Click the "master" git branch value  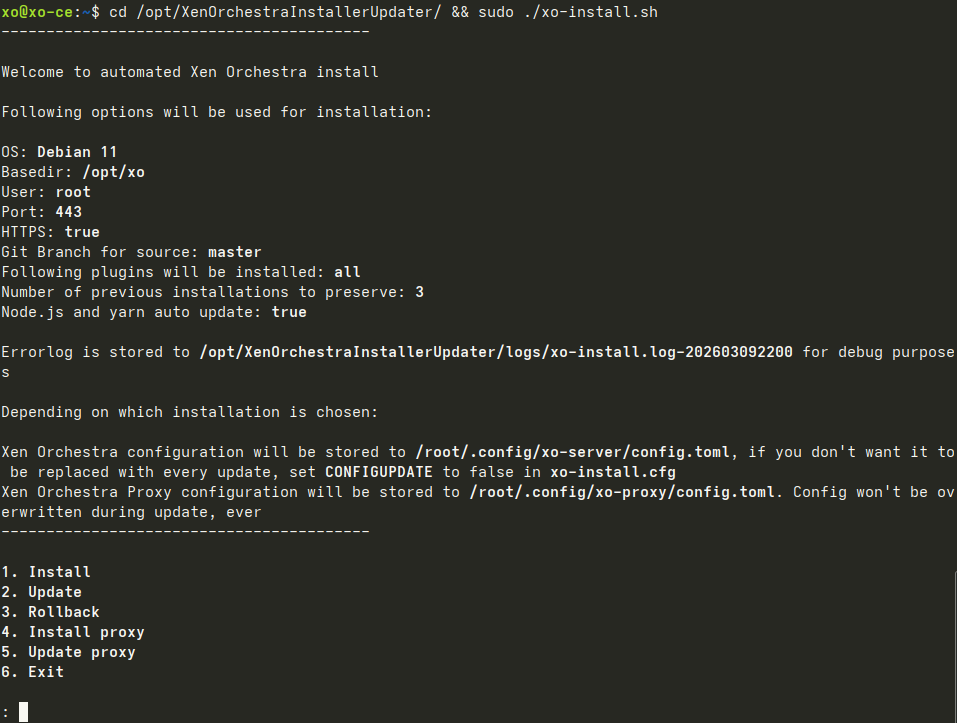tap(235, 252)
